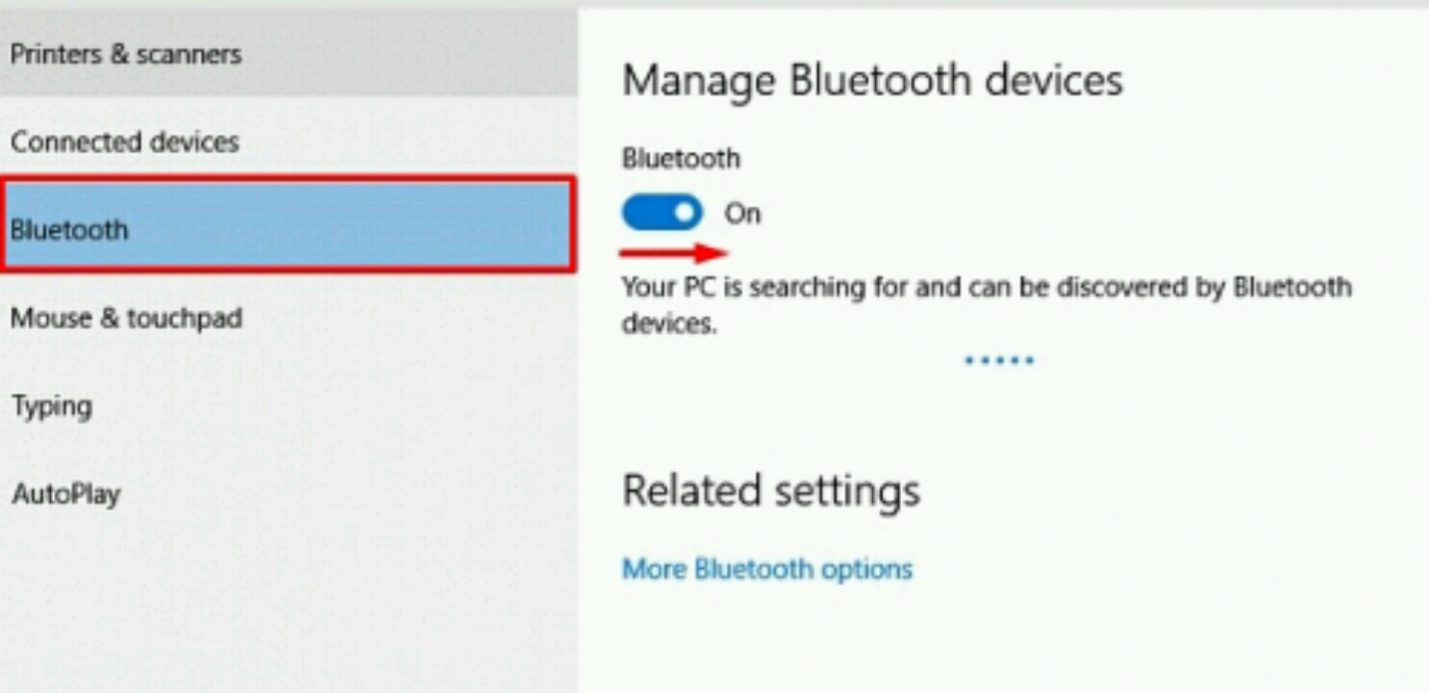Open More Bluetooth options link

point(767,569)
